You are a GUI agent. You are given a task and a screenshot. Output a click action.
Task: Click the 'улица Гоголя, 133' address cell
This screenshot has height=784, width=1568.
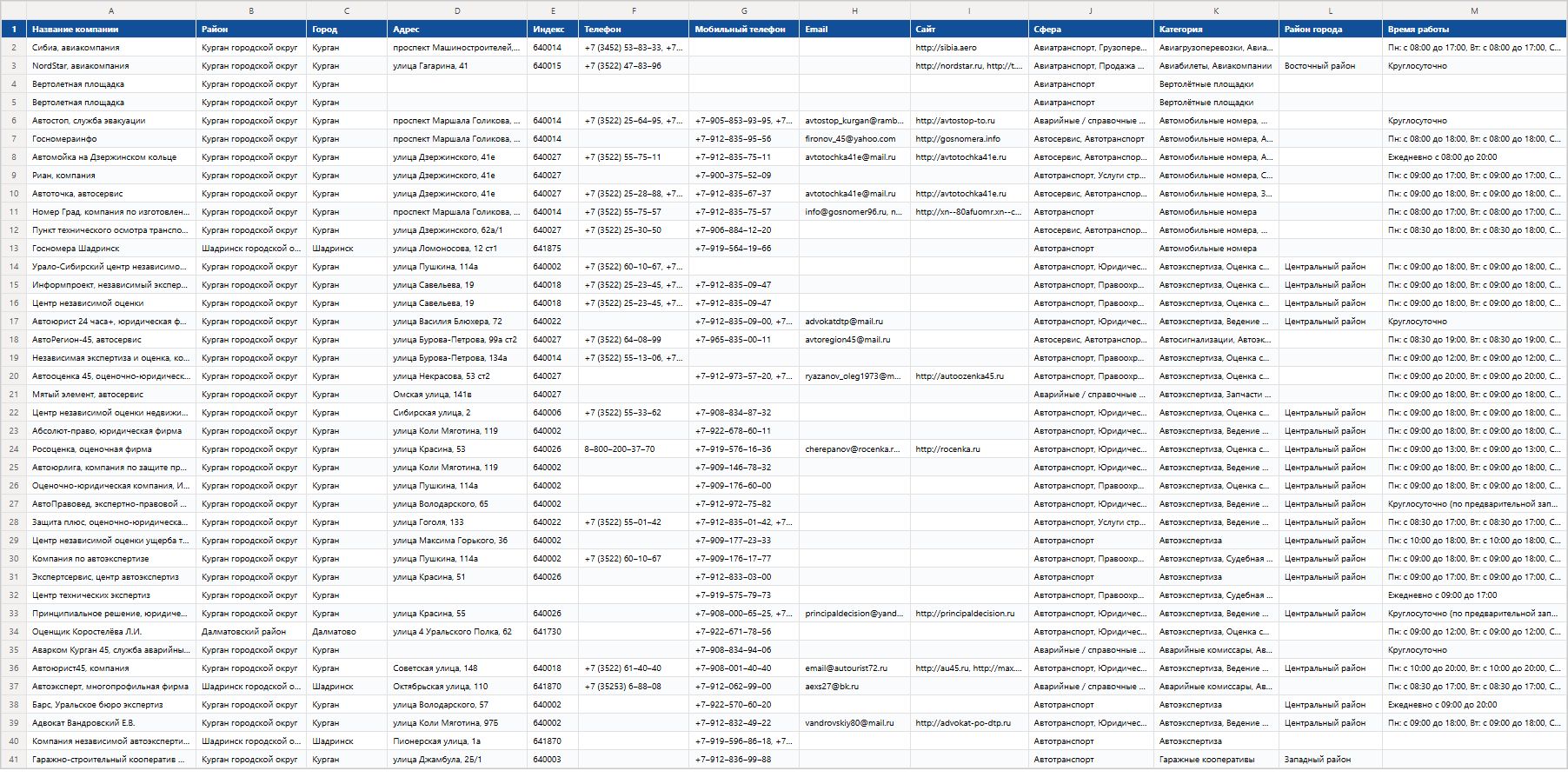[457, 522]
